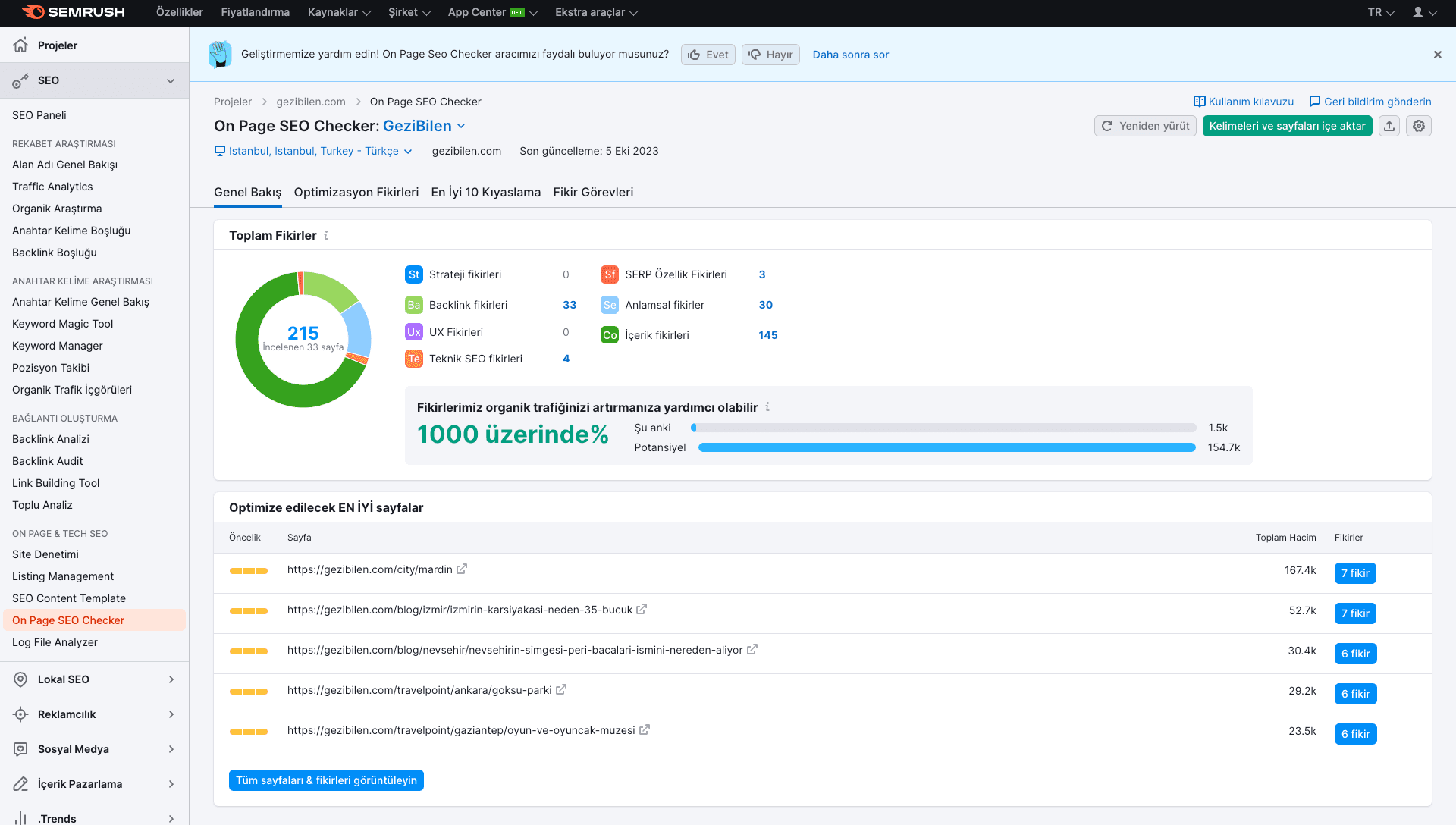1456x825 pixels.
Task: Click the 215 ideas donut chart
Action: [x=303, y=340]
